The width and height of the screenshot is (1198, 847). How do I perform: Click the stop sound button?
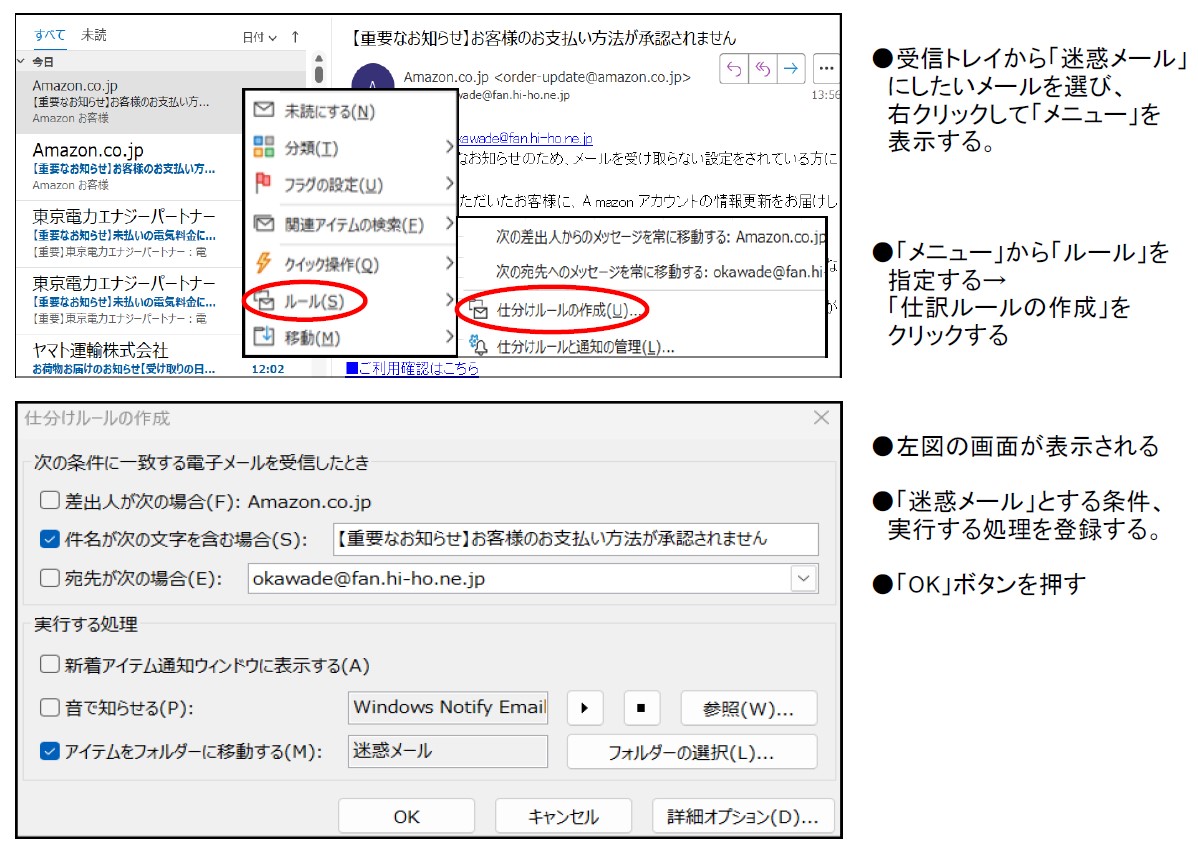click(641, 708)
